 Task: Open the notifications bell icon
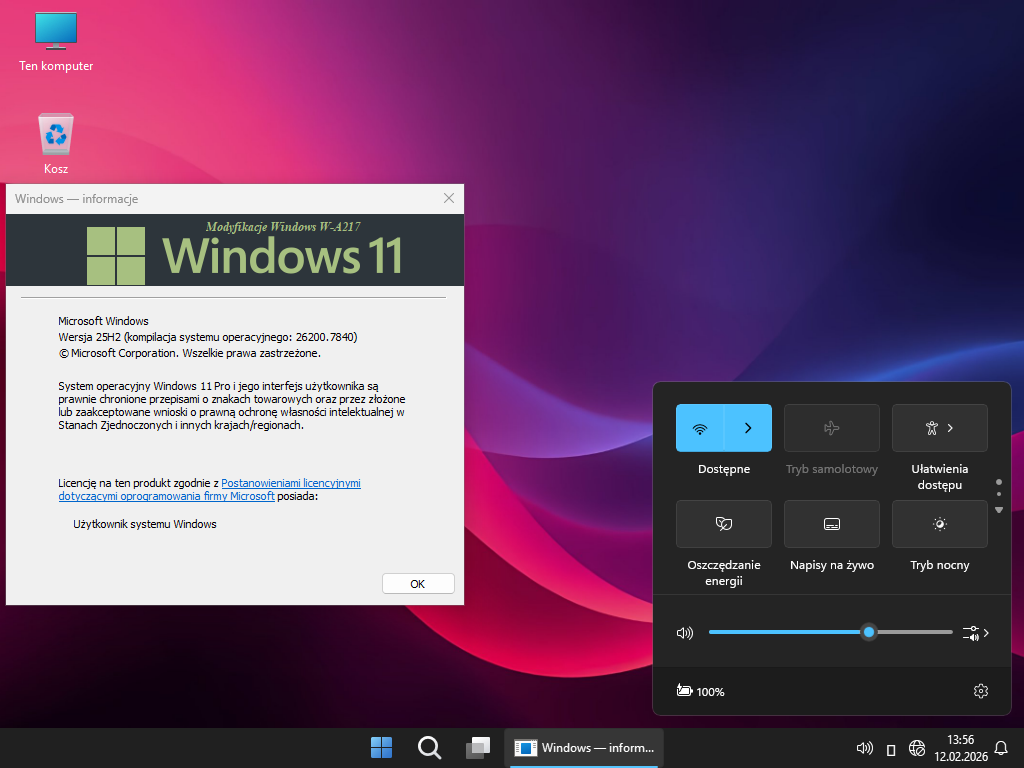pyautogui.click(x=1001, y=748)
